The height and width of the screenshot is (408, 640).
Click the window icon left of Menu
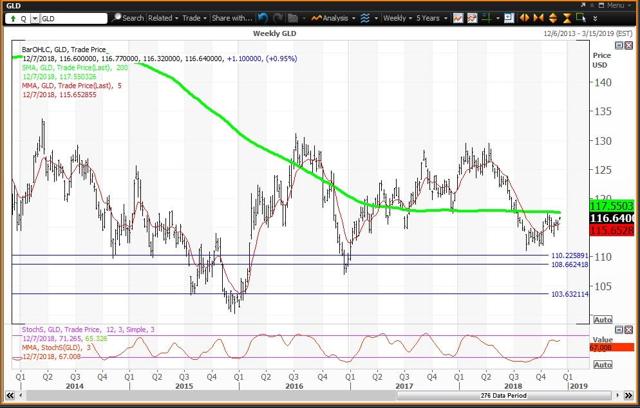[601, 5]
